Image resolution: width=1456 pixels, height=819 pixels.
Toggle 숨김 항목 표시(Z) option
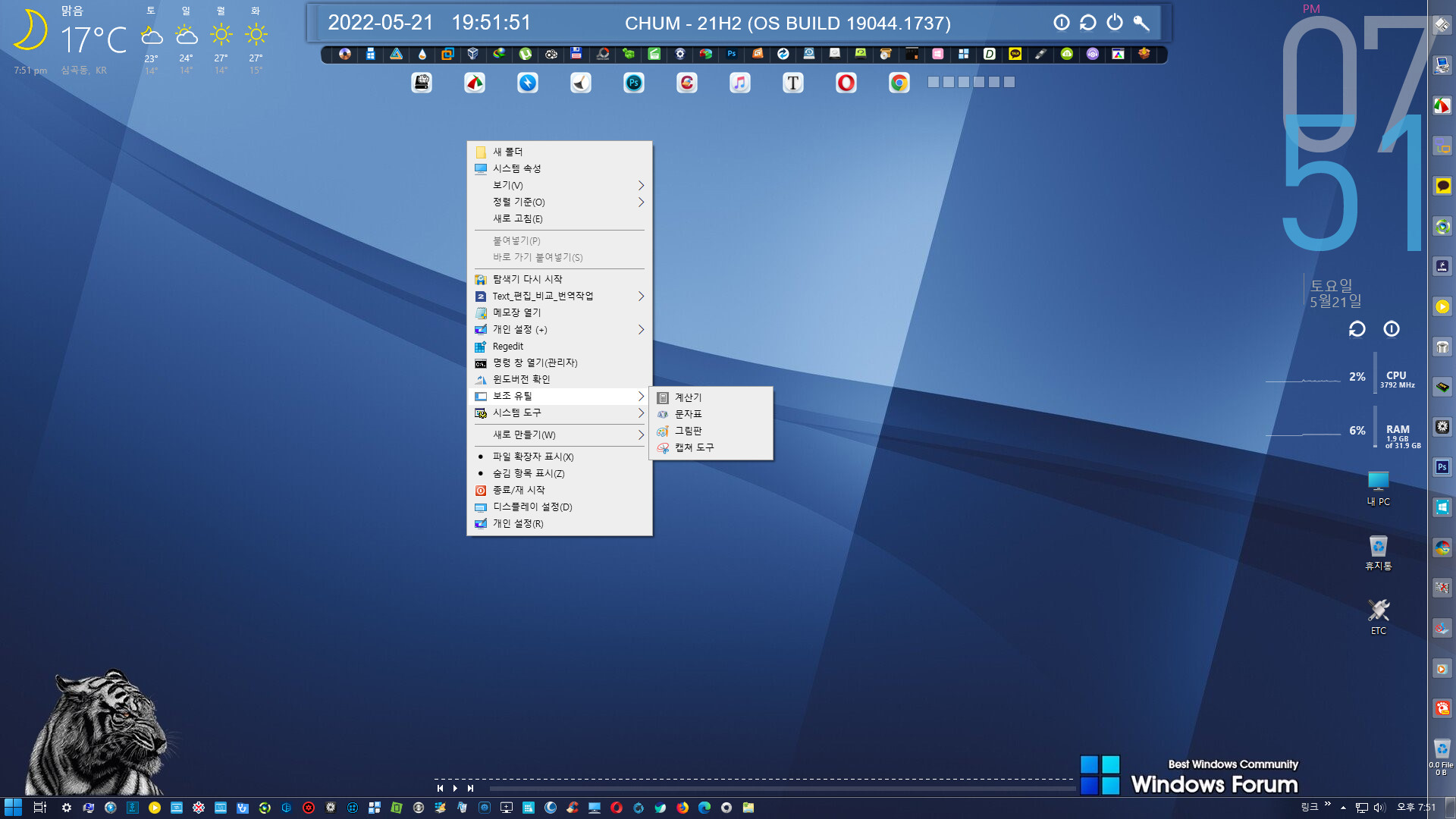tap(560, 473)
